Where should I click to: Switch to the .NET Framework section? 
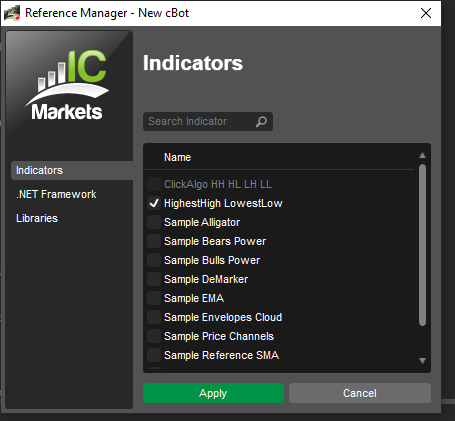click(x=56, y=194)
